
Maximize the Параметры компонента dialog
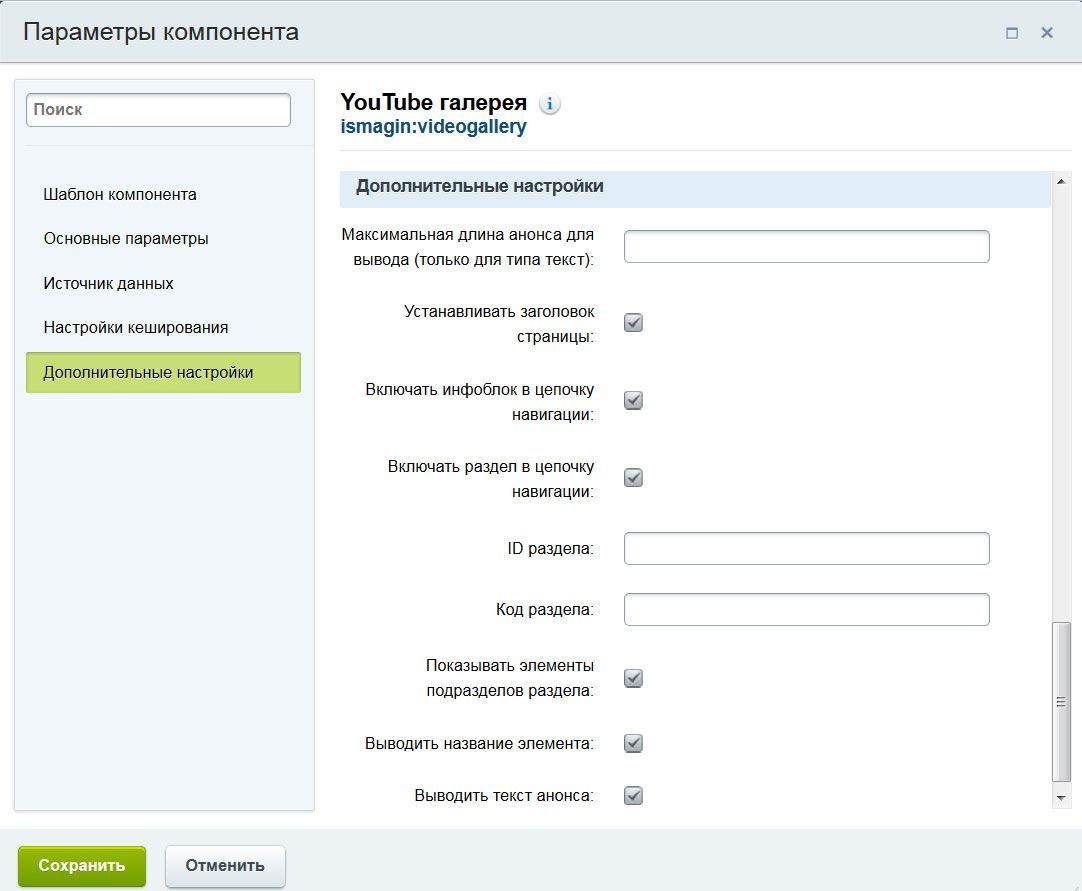[x=1012, y=32]
